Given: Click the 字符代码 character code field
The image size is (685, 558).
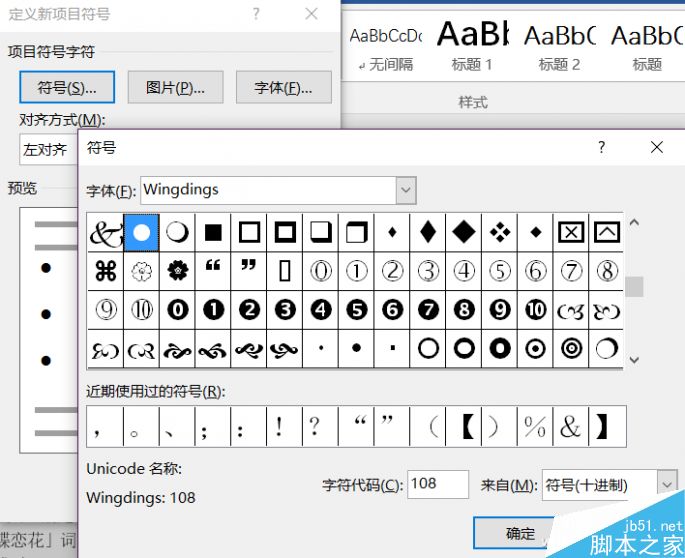Looking at the screenshot, I should [437, 484].
